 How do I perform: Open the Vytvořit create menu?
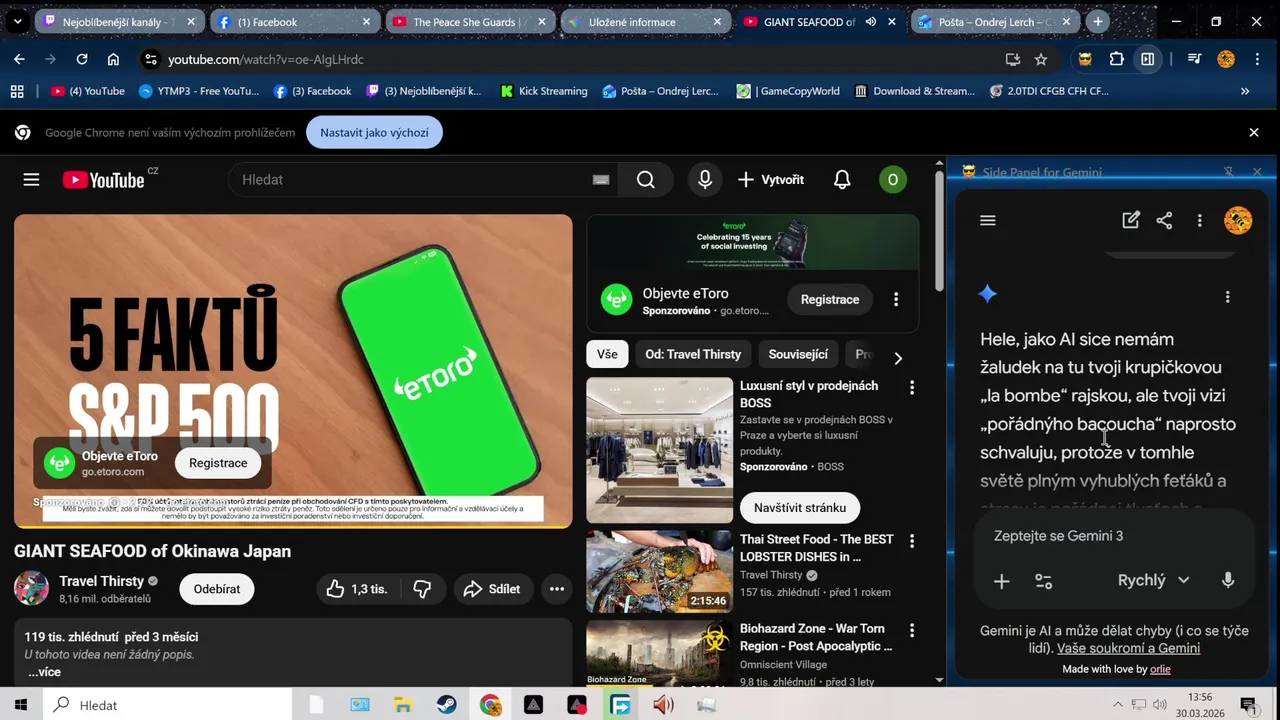point(771,180)
